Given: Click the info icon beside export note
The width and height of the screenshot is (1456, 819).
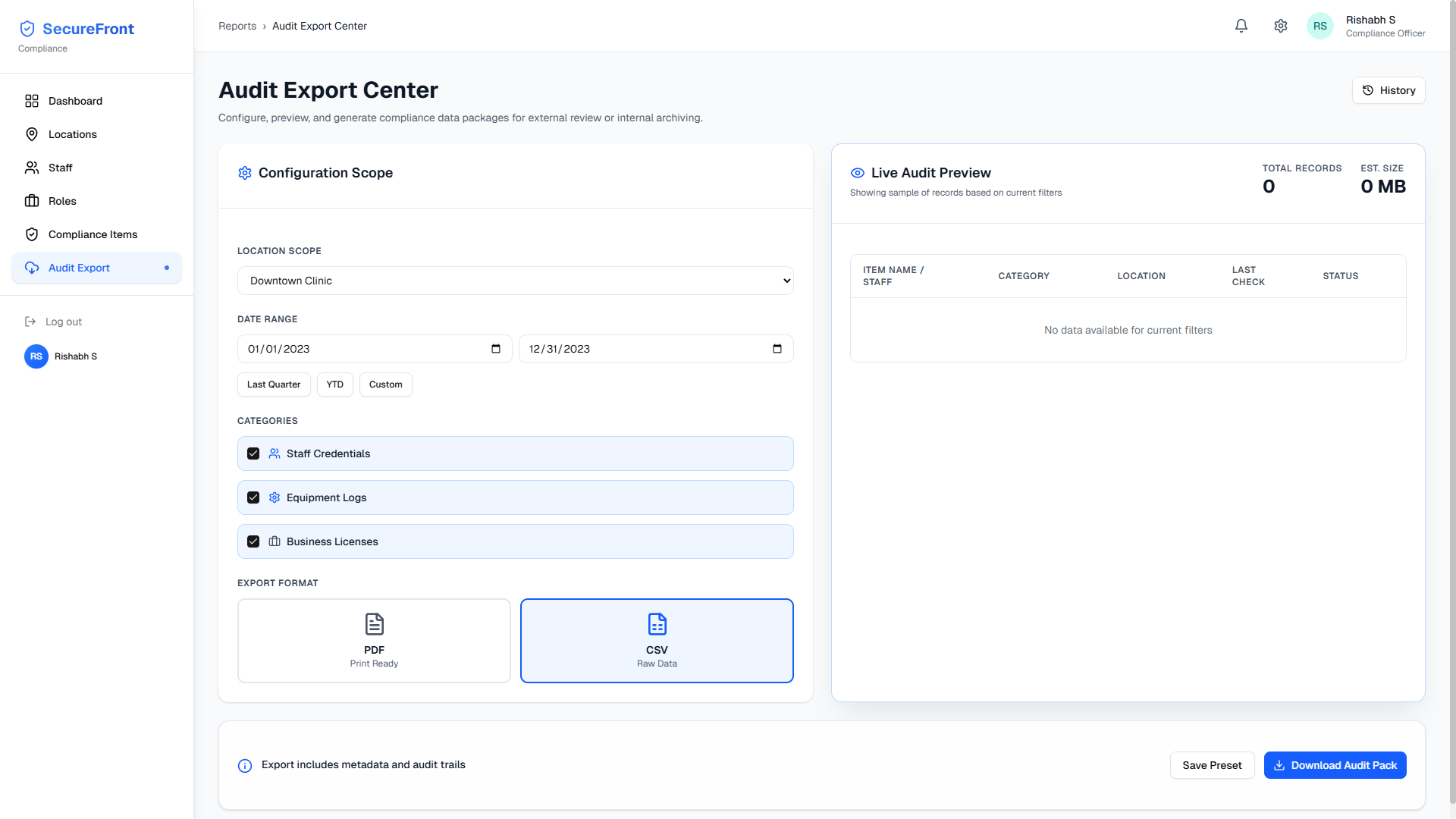Looking at the screenshot, I should [x=245, y=766].
